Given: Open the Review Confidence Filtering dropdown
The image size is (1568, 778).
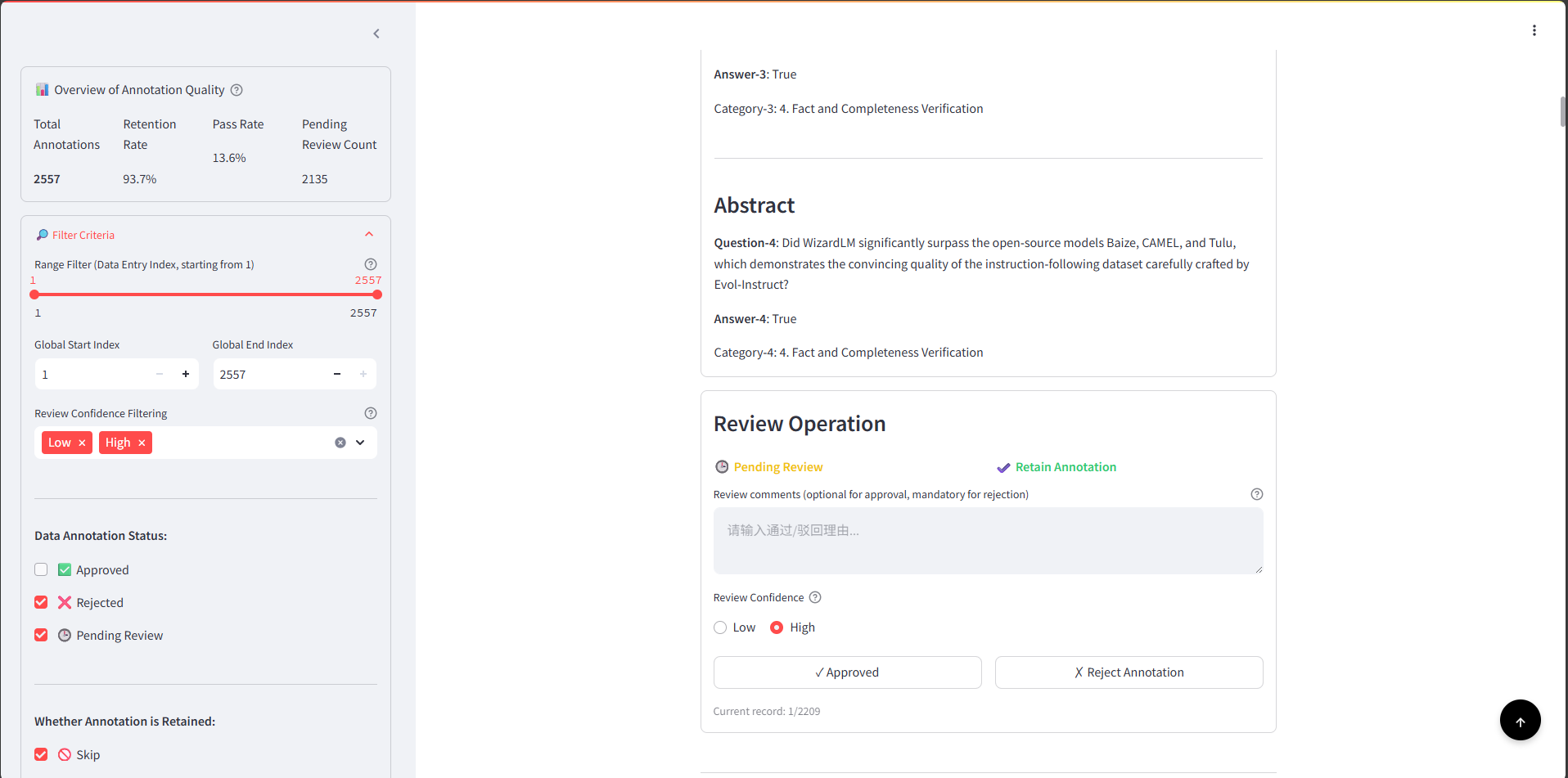Looking at the screenshot, I should [x=360, y=443].
